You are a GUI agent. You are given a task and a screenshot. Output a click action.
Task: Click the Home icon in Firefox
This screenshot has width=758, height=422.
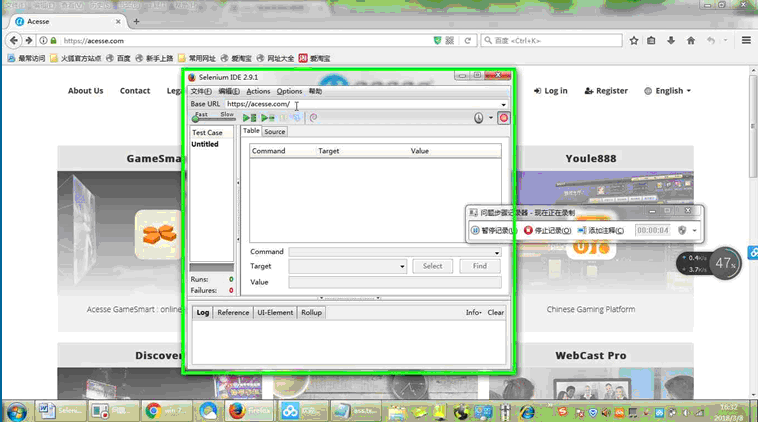pos(690,41)
